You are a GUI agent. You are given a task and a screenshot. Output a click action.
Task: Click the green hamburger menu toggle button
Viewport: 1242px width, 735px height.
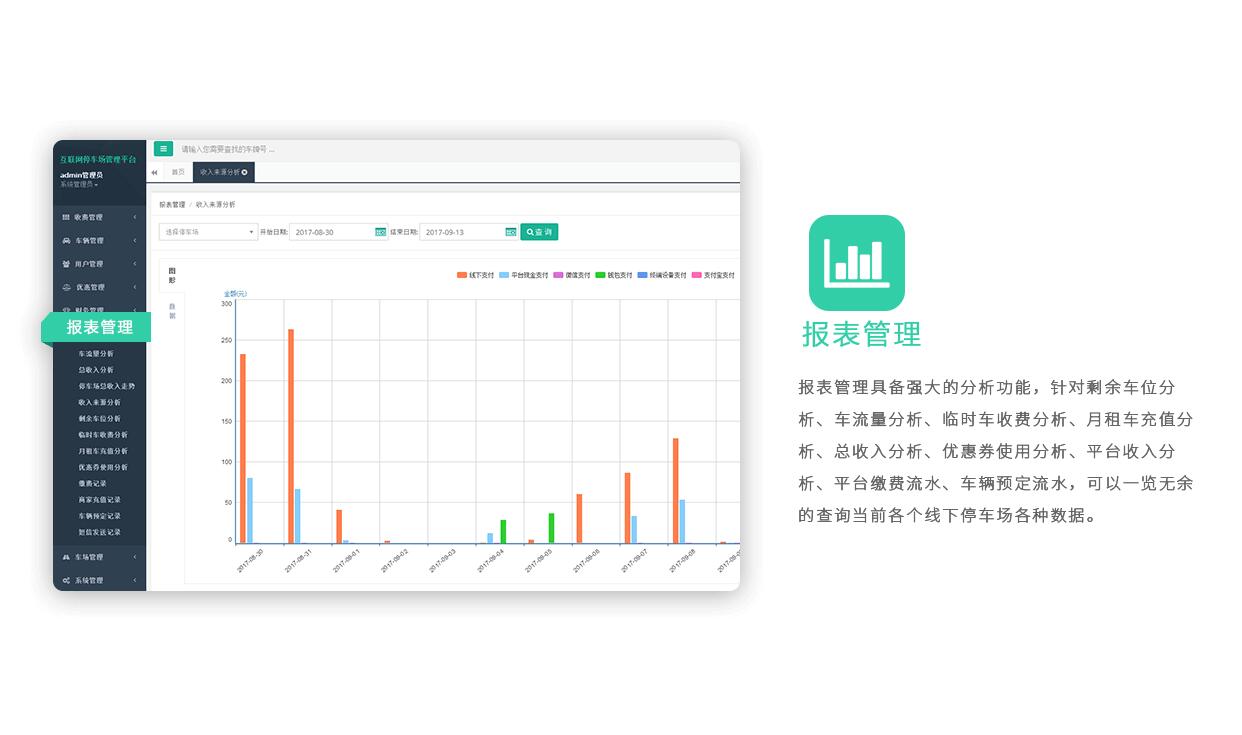pyautogui.click(x=163, y=149)
